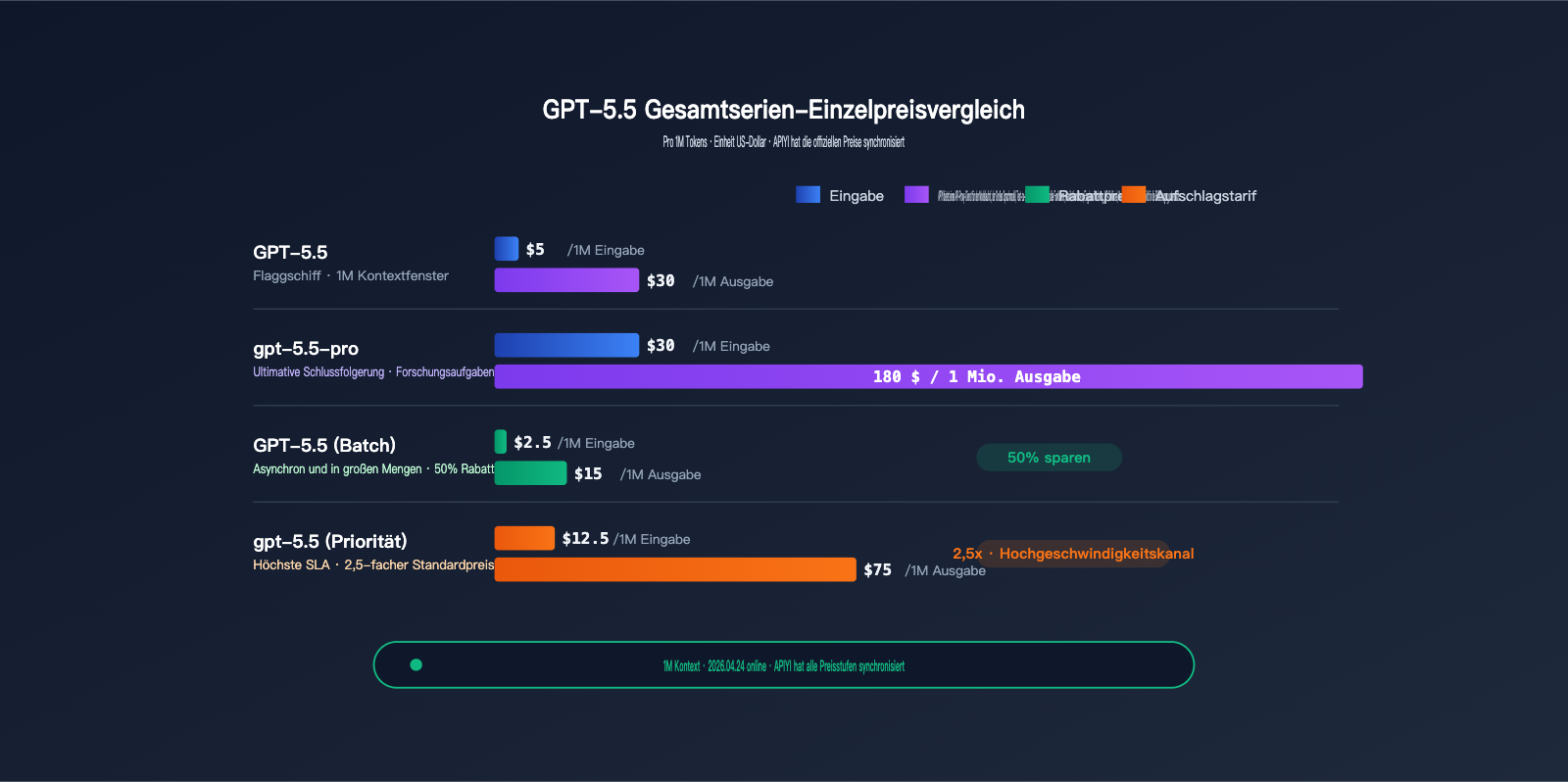Click the '$75' price value

(x=877, y=570)
